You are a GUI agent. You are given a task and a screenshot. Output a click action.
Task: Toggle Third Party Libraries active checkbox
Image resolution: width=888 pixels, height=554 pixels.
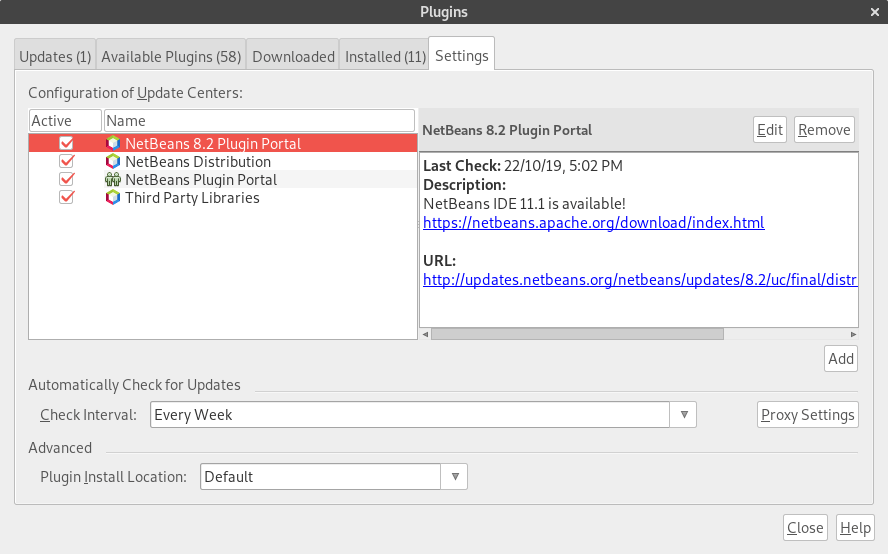(67, 198)
